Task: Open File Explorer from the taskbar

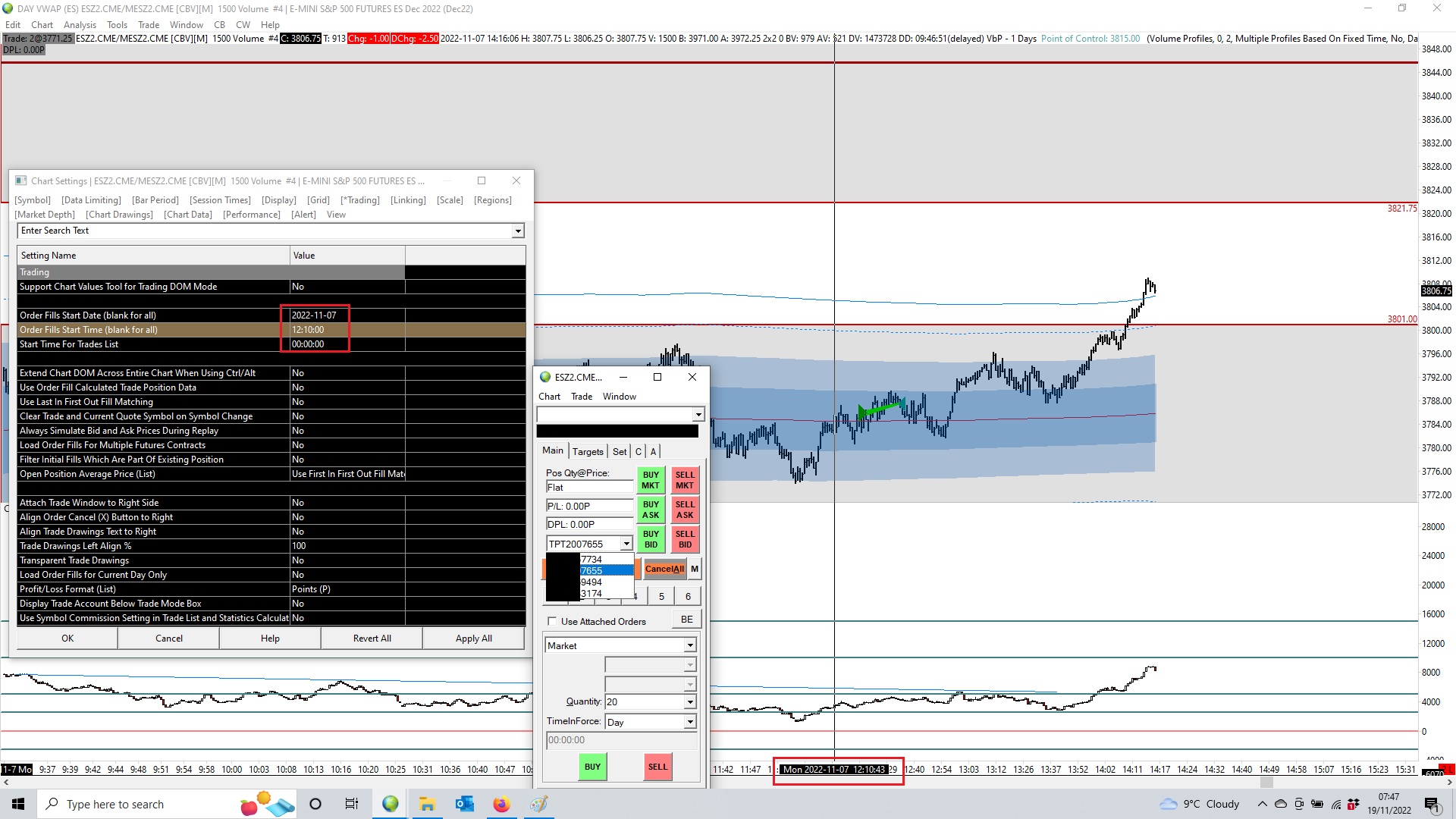Action: [427, 804]
